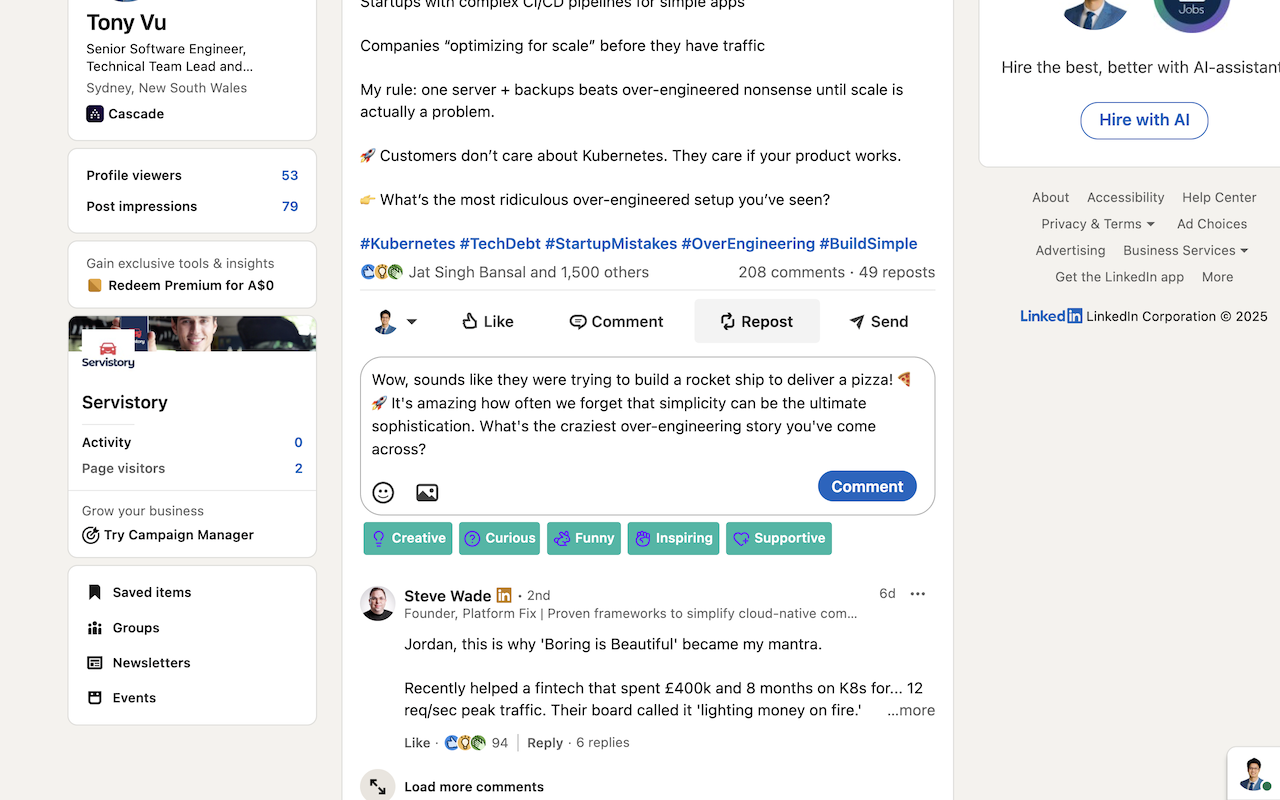Click the Send paper plane icon
This screenshot has width=1280, height=800.
click(857, 321)
